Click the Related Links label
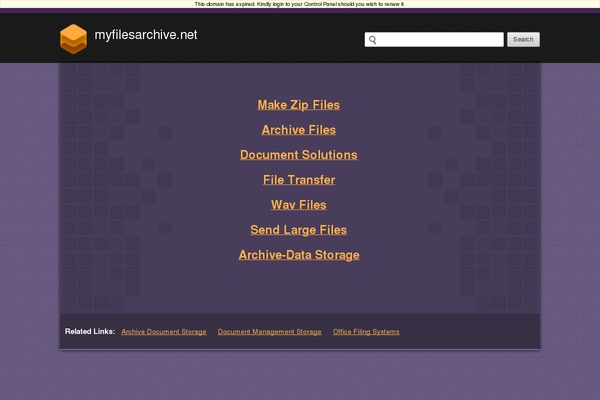The height and width of the screenshot is (400, 600). click(x=90, y=331)
